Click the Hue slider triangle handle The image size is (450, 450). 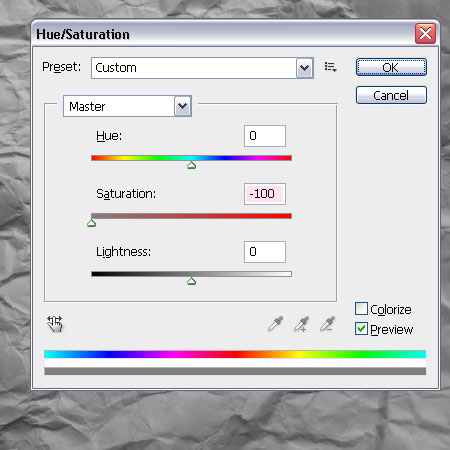[191, 165]
